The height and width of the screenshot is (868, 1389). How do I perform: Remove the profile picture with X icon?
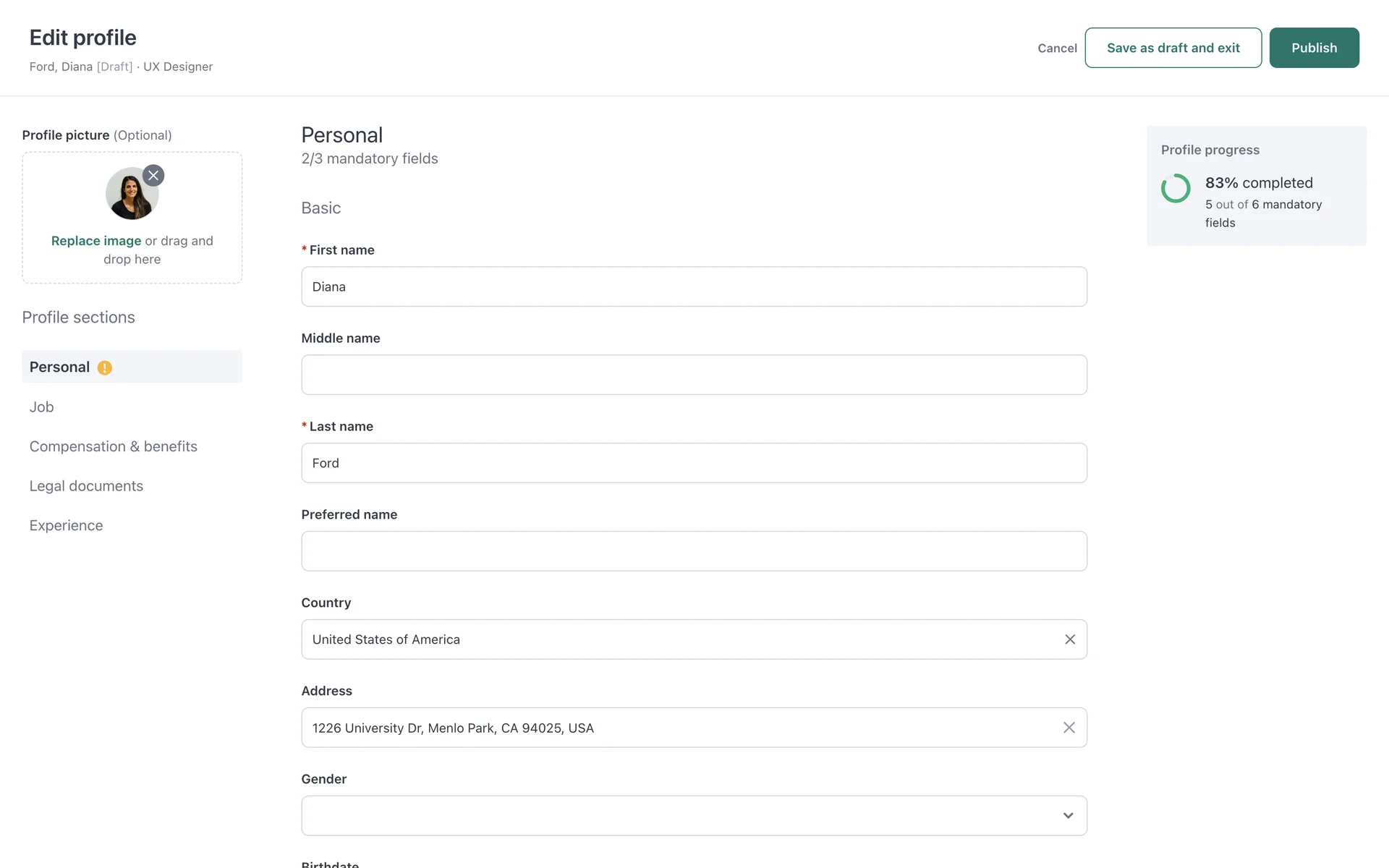(x=153, y=176)
